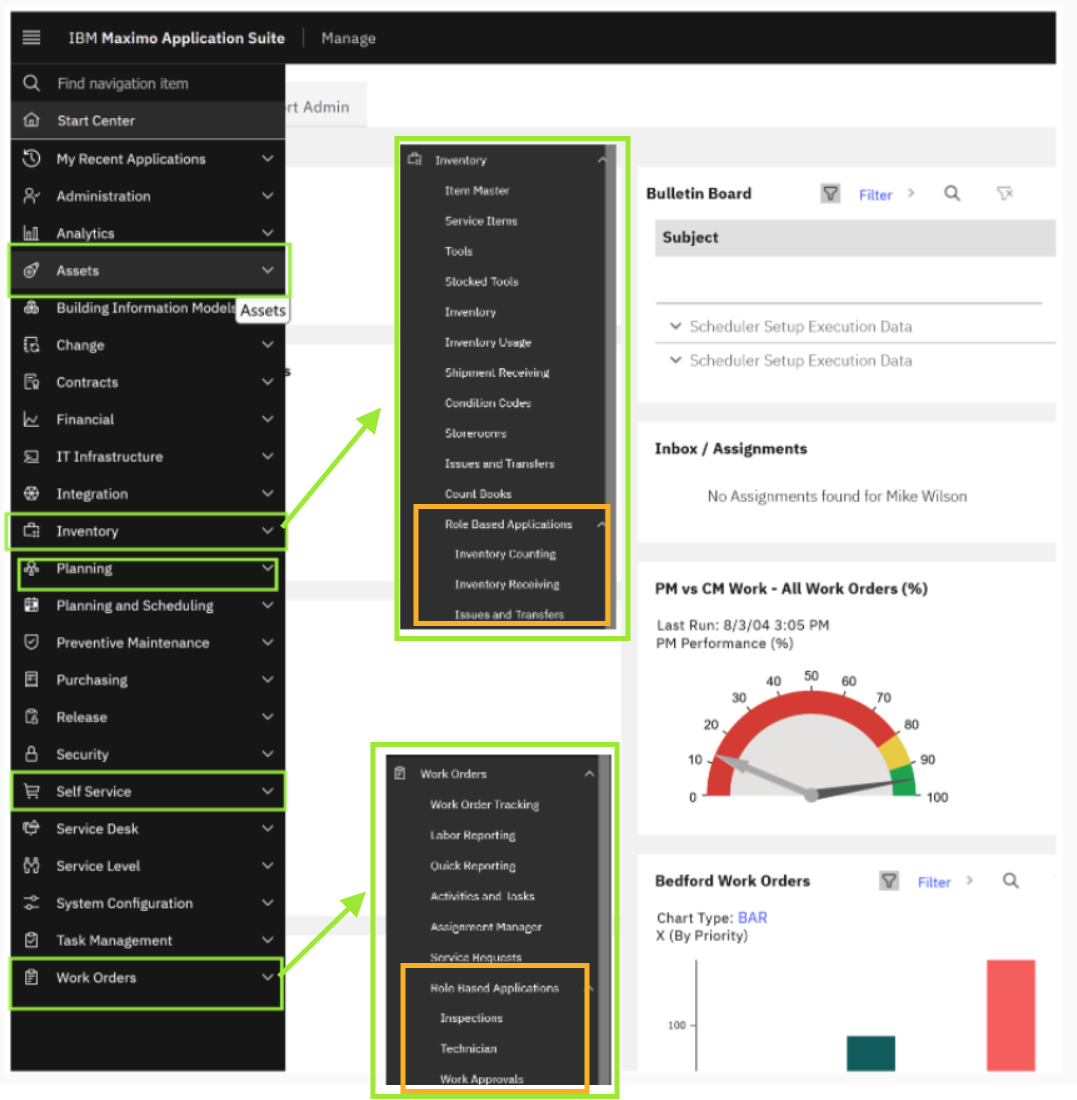This screenshot has width=1077, height=1100.
Task: Expand the Service Level chevron
Action: click(267, 865)
